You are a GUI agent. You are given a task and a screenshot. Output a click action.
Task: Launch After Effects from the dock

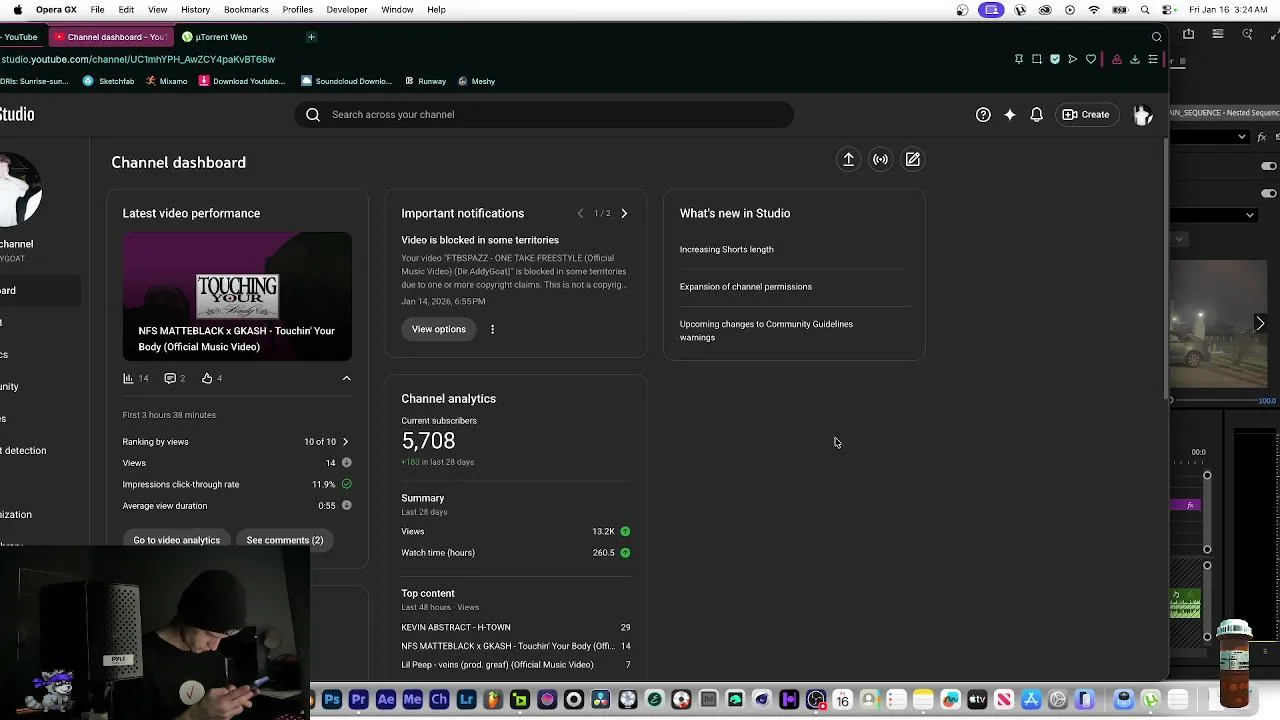point(386,700)
